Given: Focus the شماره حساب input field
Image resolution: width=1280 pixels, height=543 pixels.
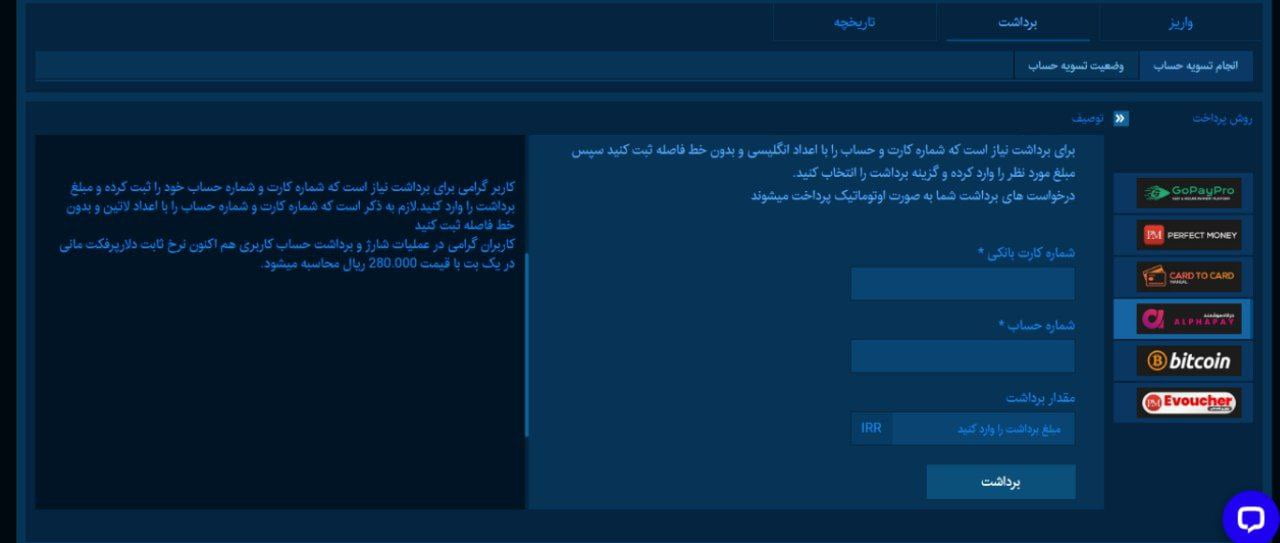Looking at the screenshot, I should pyautogui.click(x=963, y=356).
